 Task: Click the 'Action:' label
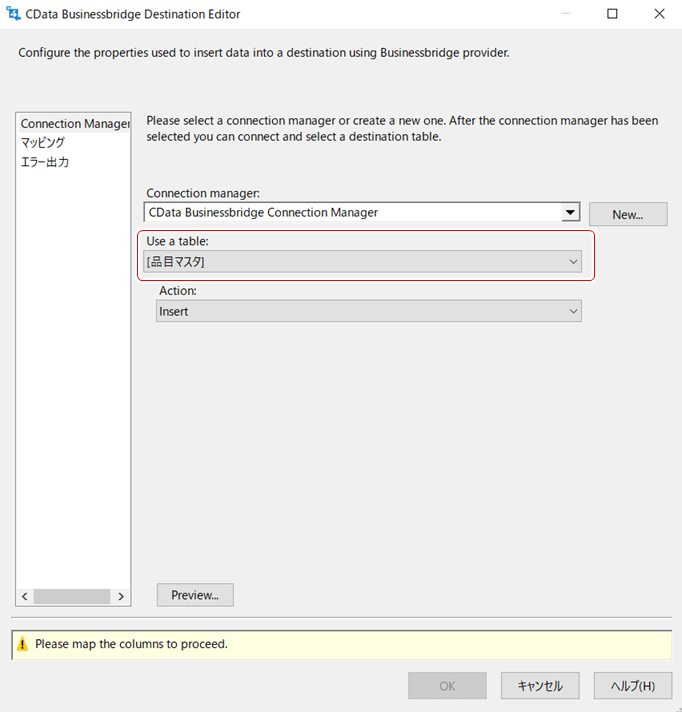pyautogui.click(x=178, y=291)
